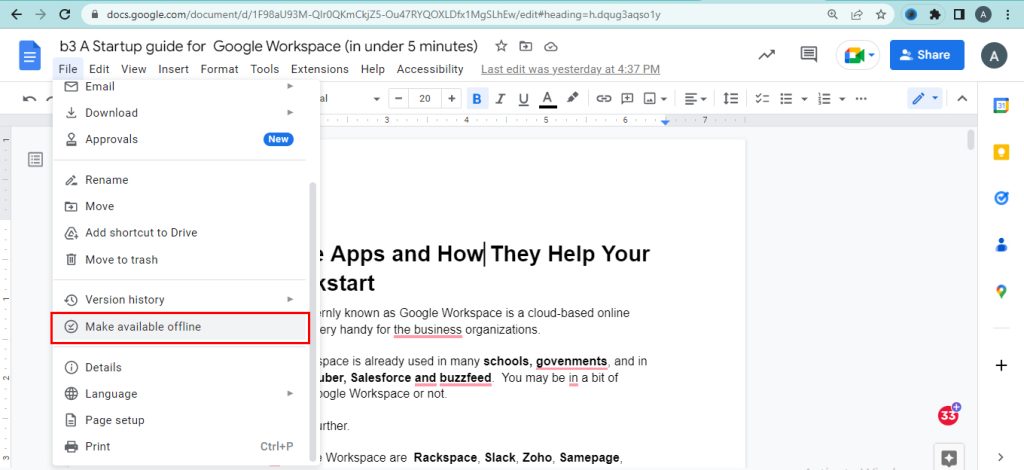
Task: Toggle bold formatting
Action: click(477, 99)
